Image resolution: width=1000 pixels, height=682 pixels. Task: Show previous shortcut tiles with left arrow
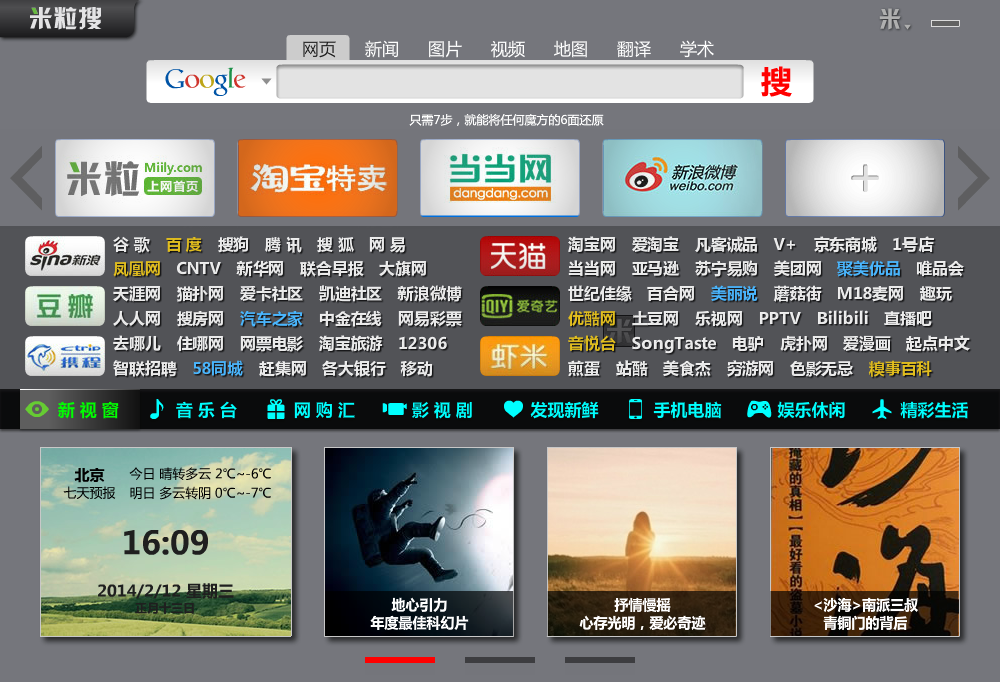tap(27, 178)
